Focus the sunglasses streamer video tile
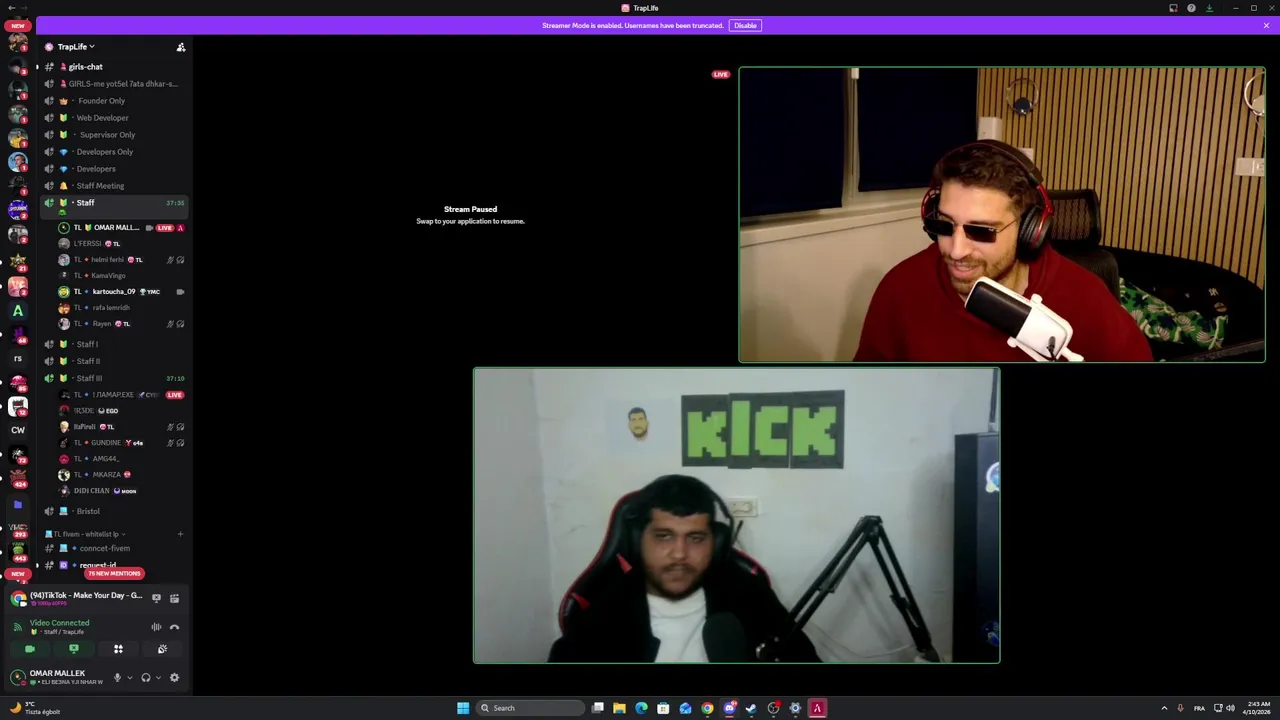This screenshot has width=1280, height=720. 1002,214
